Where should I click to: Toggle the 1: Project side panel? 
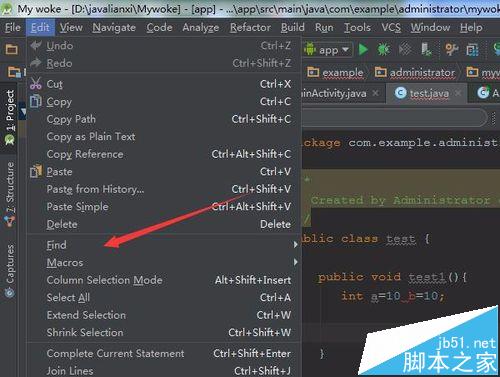(x=10, y=117)
